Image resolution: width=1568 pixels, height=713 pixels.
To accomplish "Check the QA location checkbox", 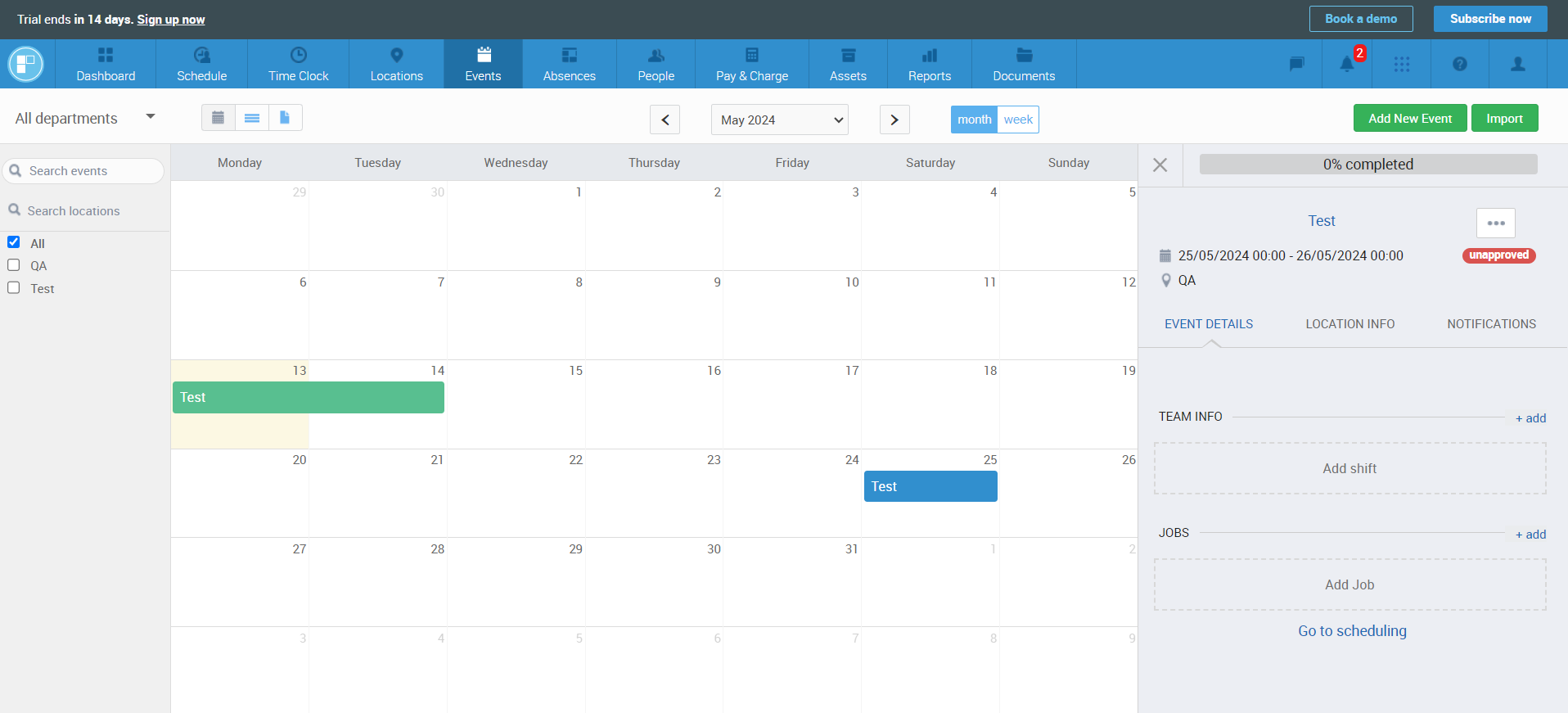I will point(13,265).
